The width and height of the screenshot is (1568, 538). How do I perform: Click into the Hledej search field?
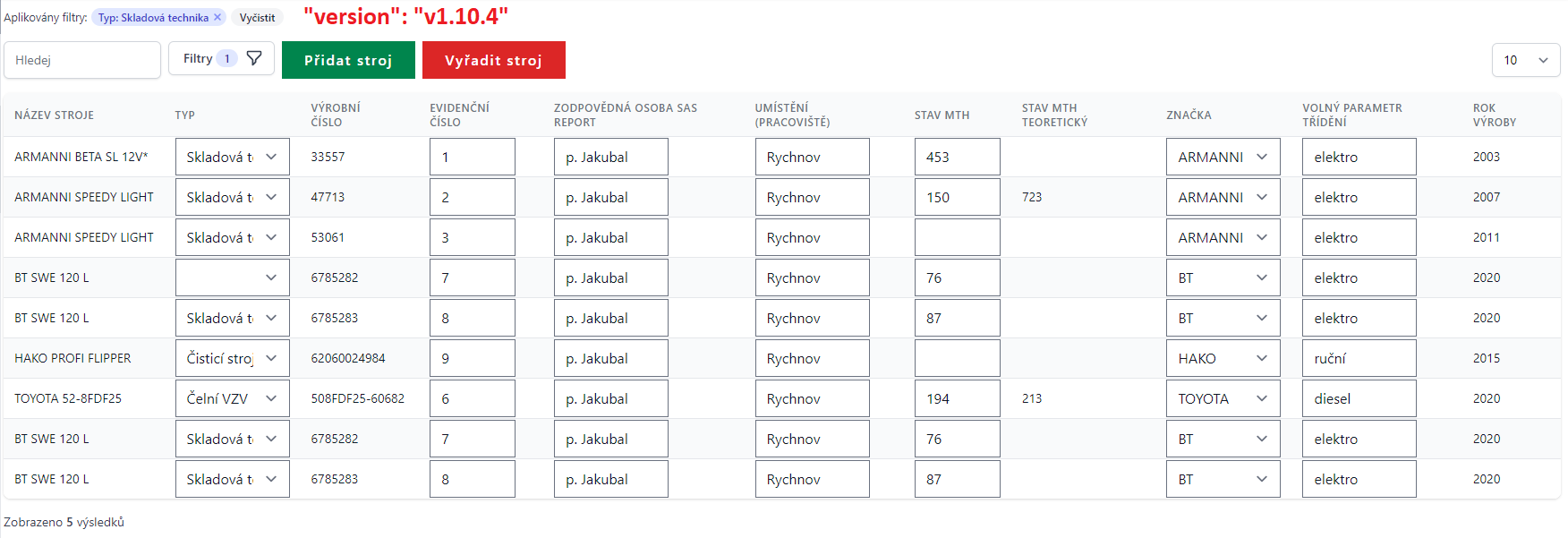[x=81, y=60]
